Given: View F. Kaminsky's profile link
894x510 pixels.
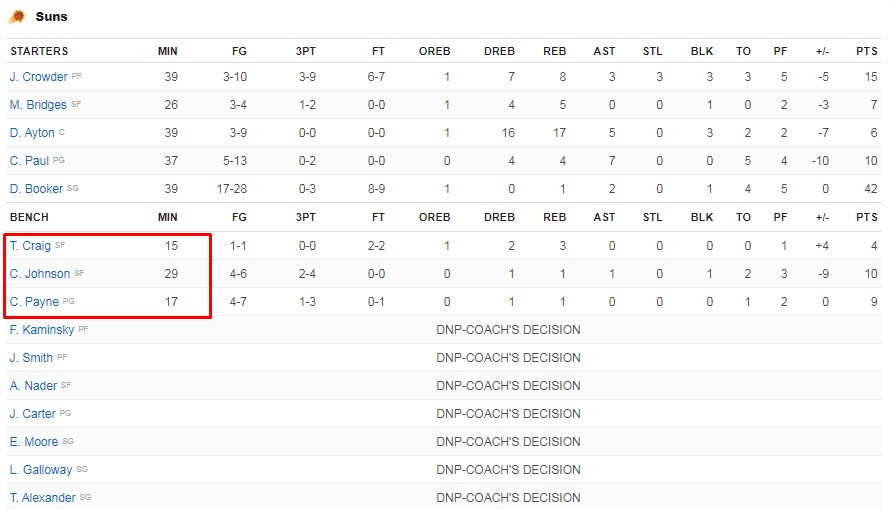Looking at the screenshot, I should coord(42,330).
